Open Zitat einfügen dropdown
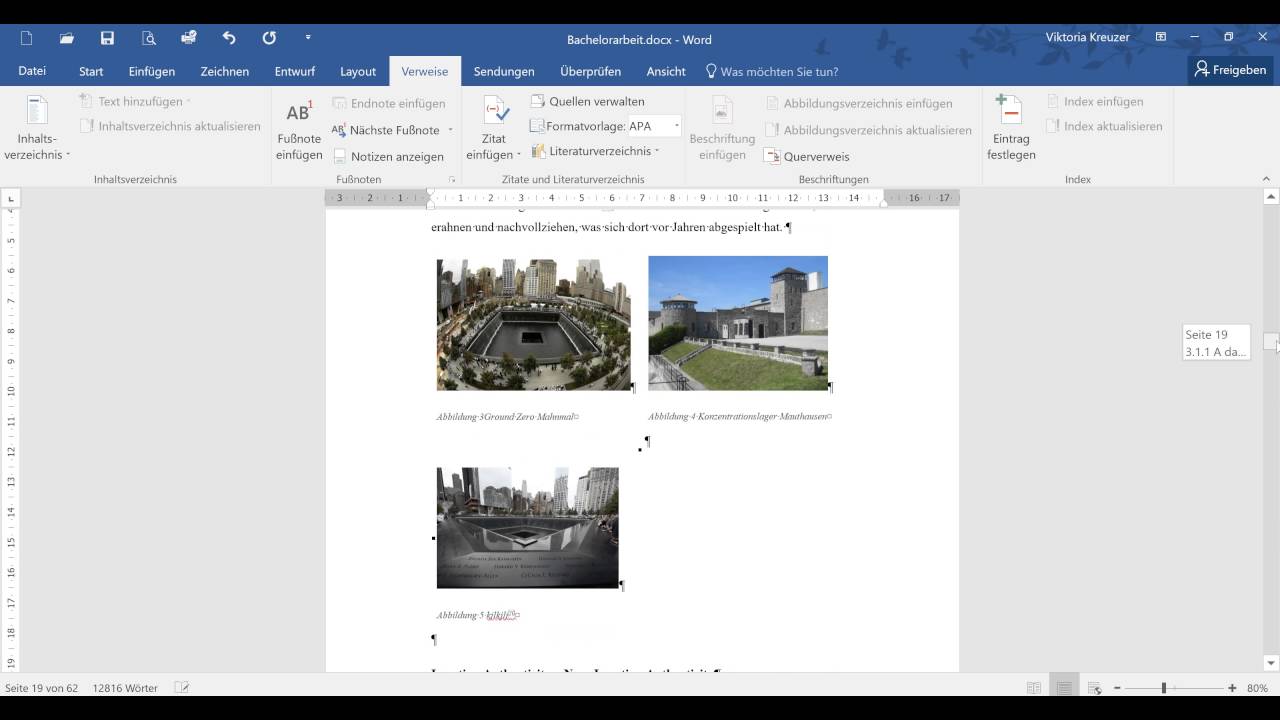 point(493,128)
